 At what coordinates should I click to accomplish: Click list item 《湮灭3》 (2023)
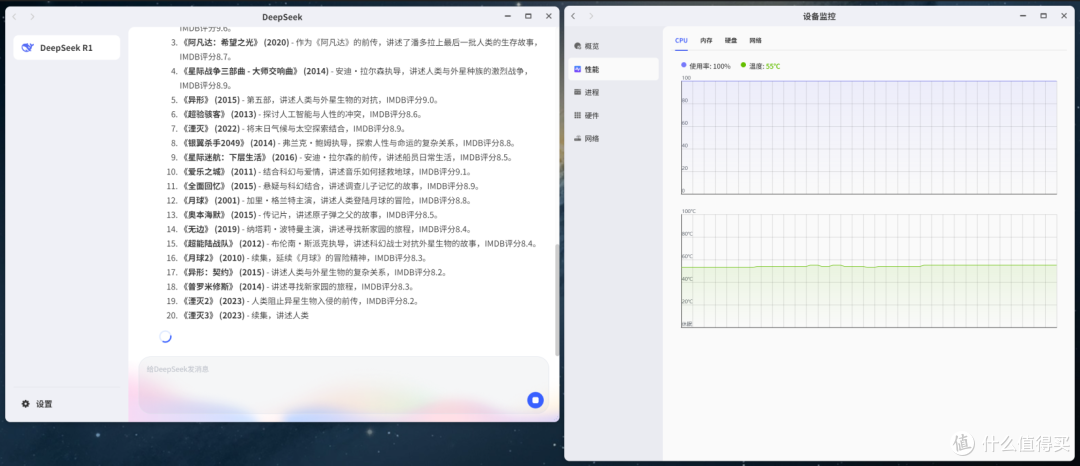coord(238,315)
